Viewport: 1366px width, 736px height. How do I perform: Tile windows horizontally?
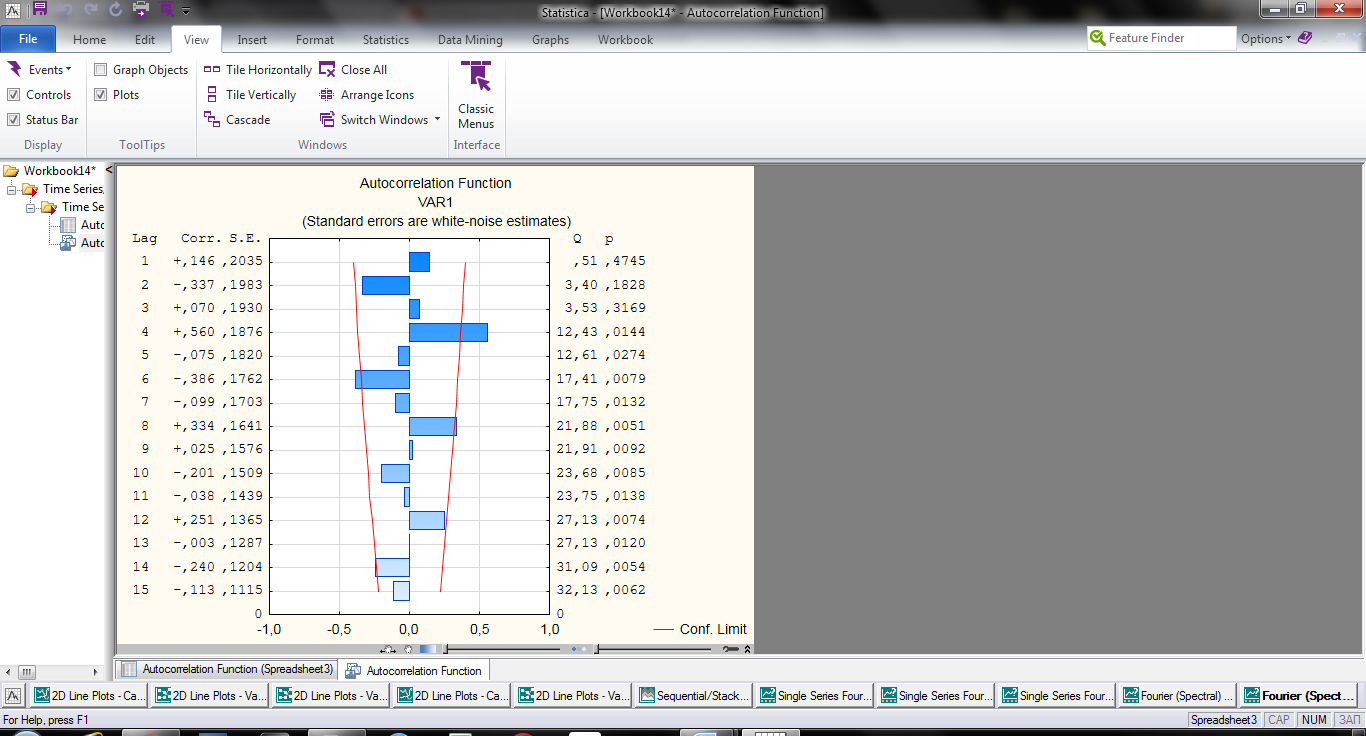[x=258, y=70]
